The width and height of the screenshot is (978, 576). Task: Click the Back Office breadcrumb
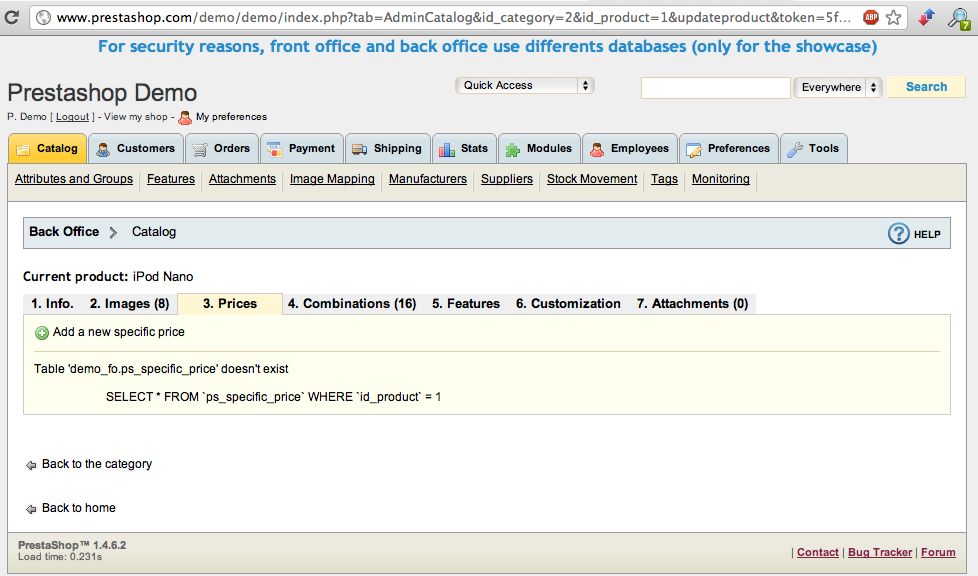pyautogui.click(x=64, y=232)
